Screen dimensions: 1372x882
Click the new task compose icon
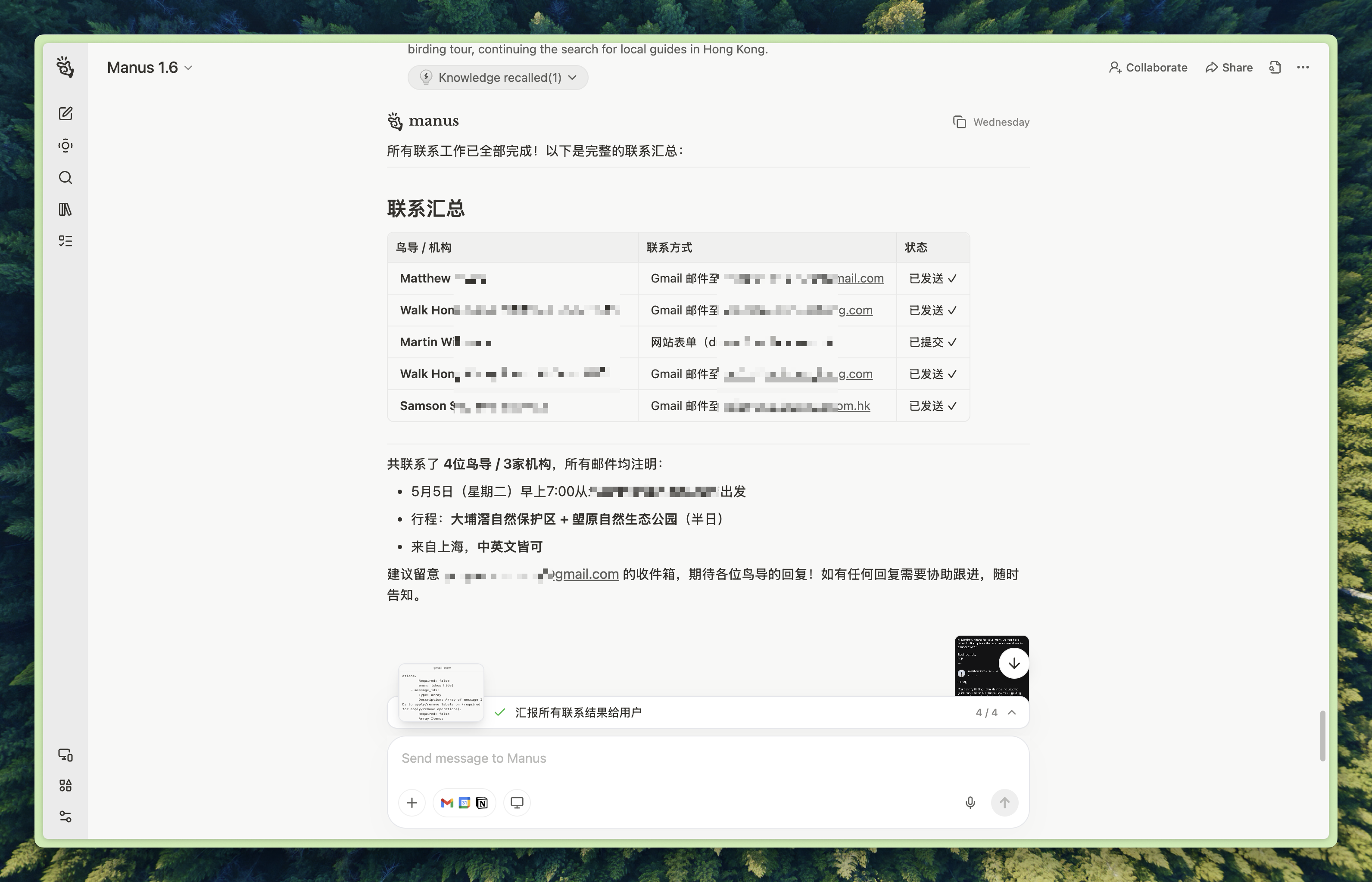coord(65,113)
